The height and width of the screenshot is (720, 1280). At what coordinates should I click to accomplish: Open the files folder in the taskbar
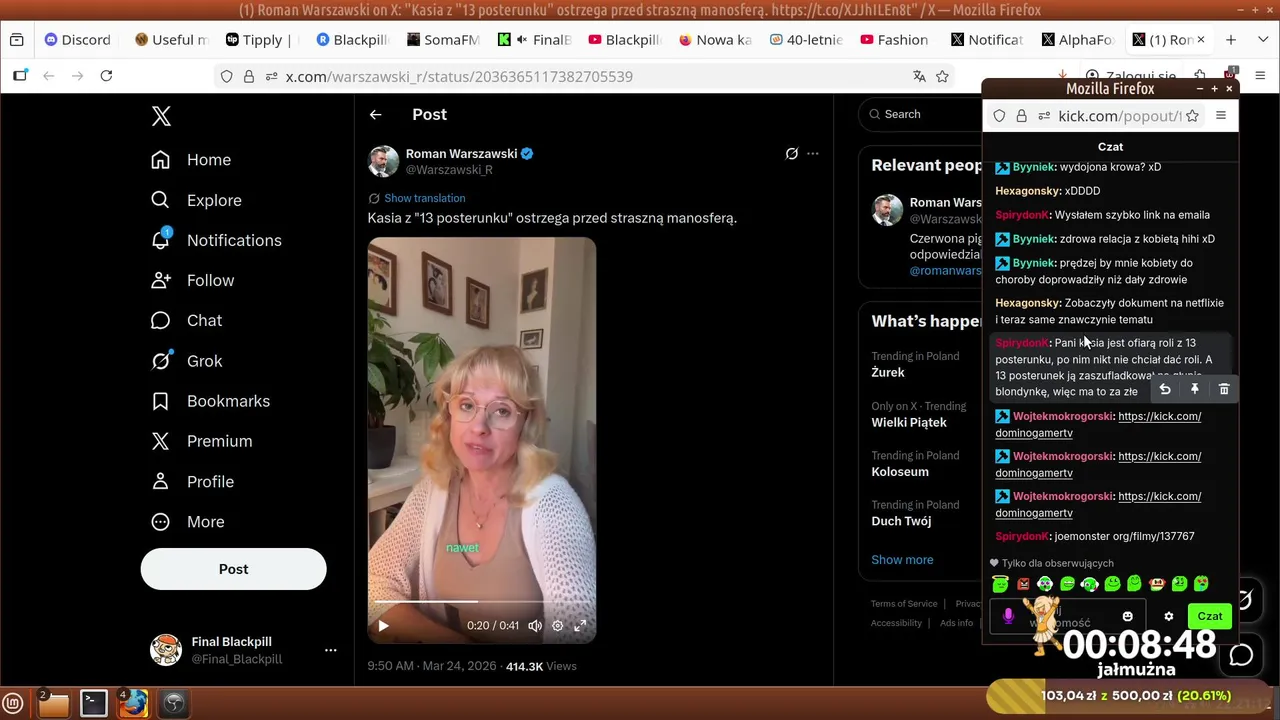coord(53,704)
